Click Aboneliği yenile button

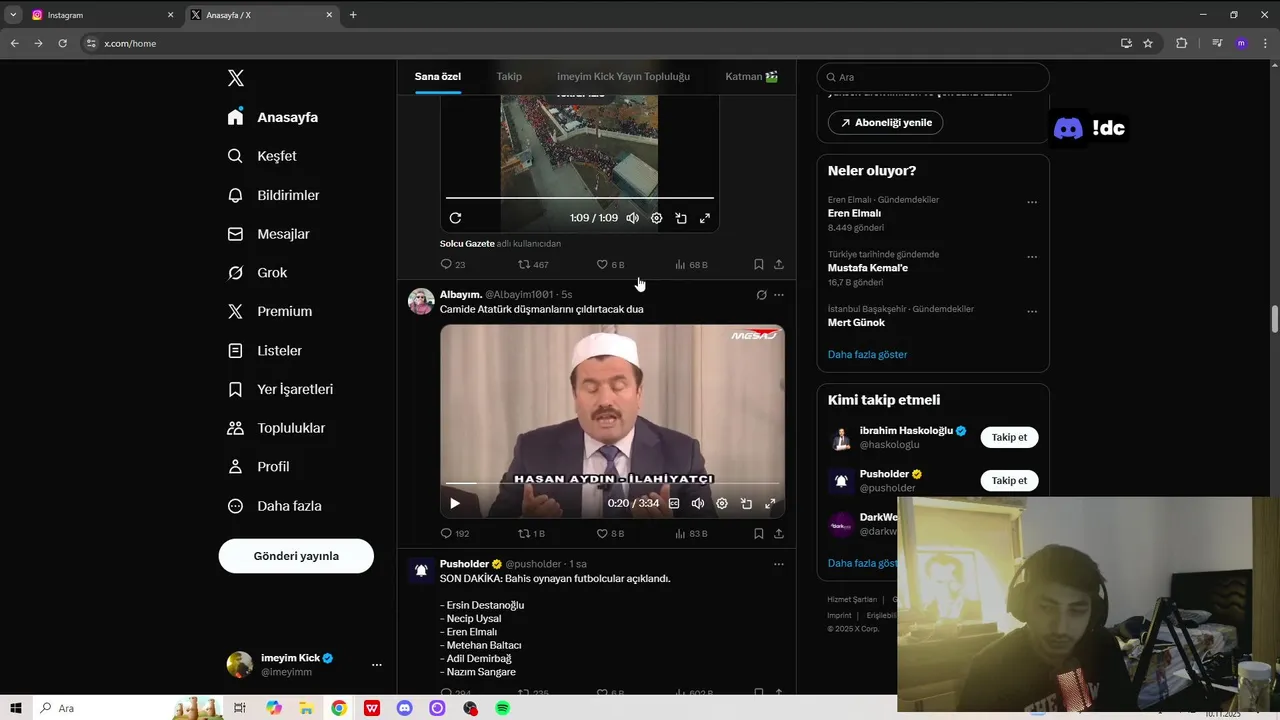coord(885,123)
